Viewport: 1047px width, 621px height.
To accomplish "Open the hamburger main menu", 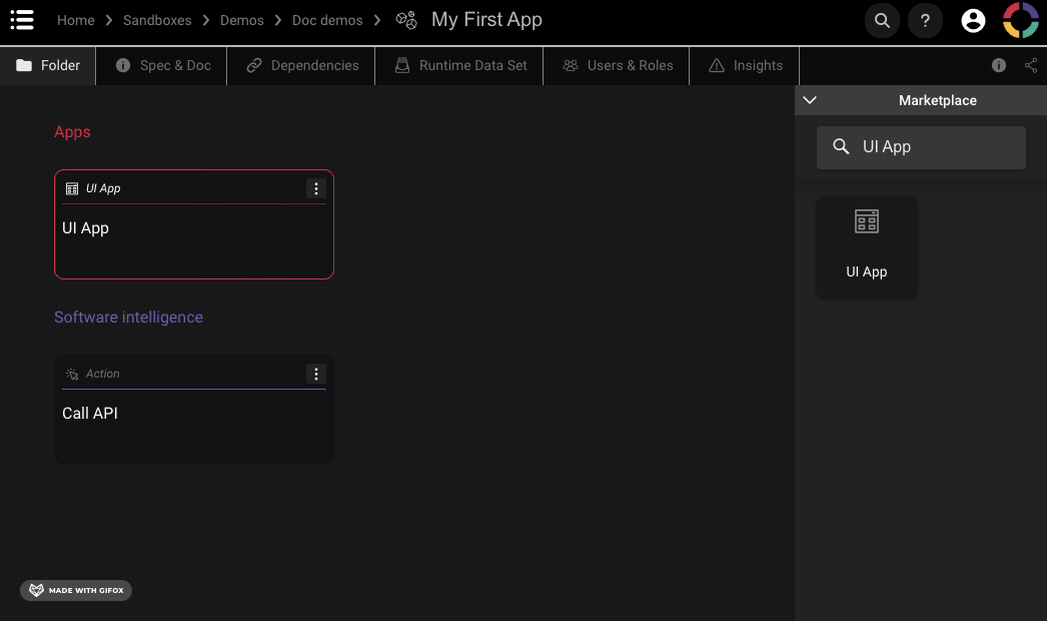I will pyautogui.click(x=22, y=20).
